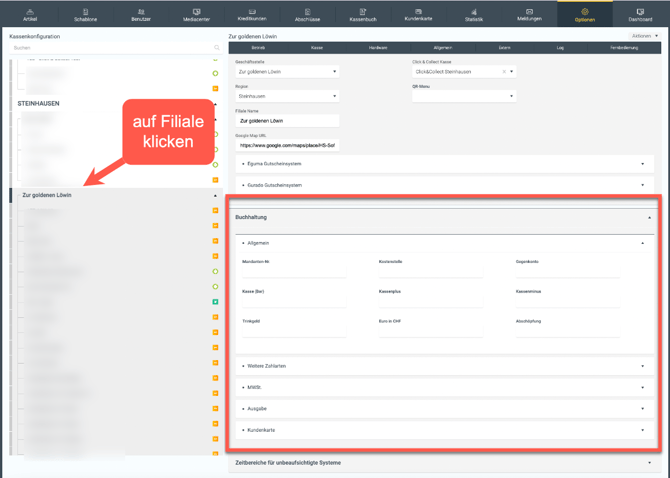Open the Aktionen button menu
This screenshot has width=670, height=478.
coord(645,36)
